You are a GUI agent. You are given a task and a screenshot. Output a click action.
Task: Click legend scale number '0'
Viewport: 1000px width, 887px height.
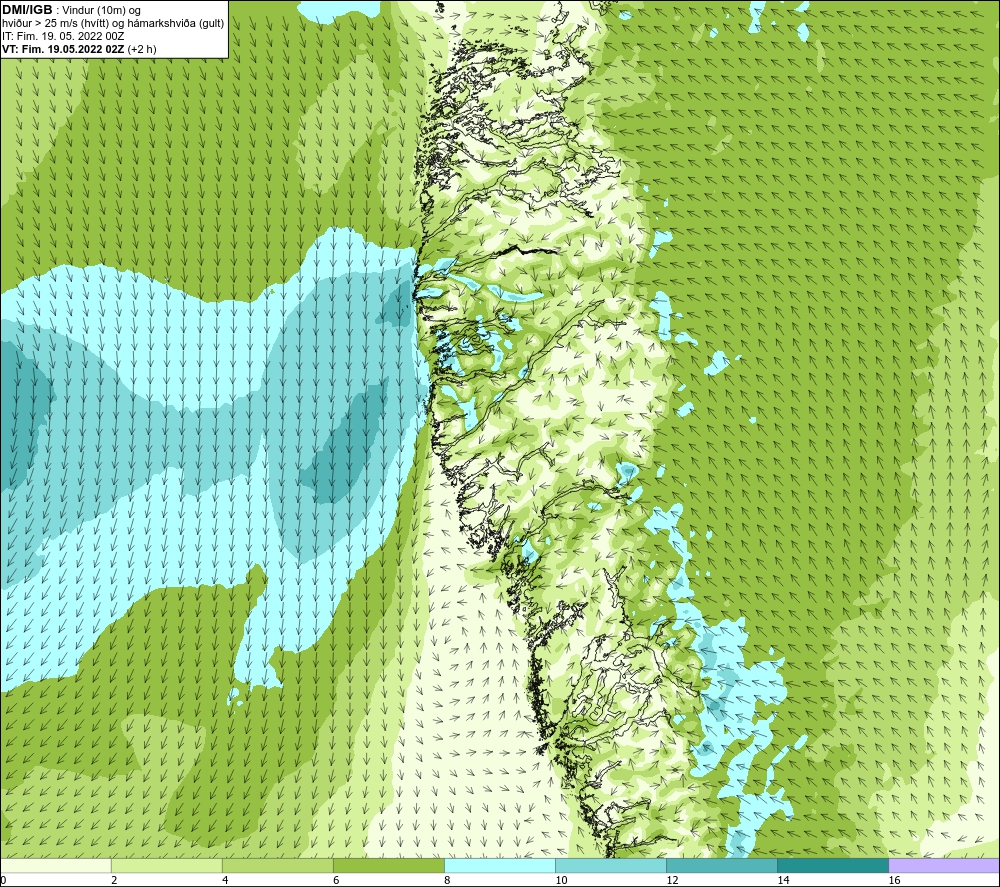(x=3, y=881)
